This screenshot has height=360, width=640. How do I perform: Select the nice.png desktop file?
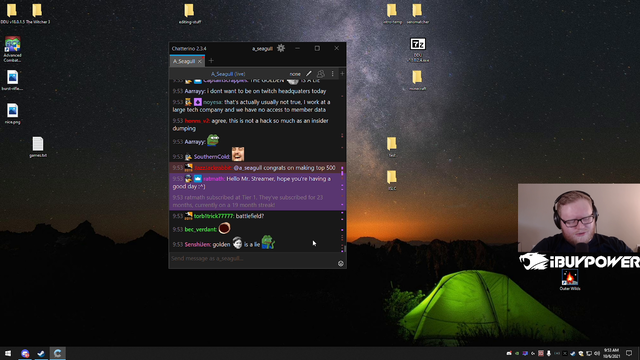click(12, 113)
